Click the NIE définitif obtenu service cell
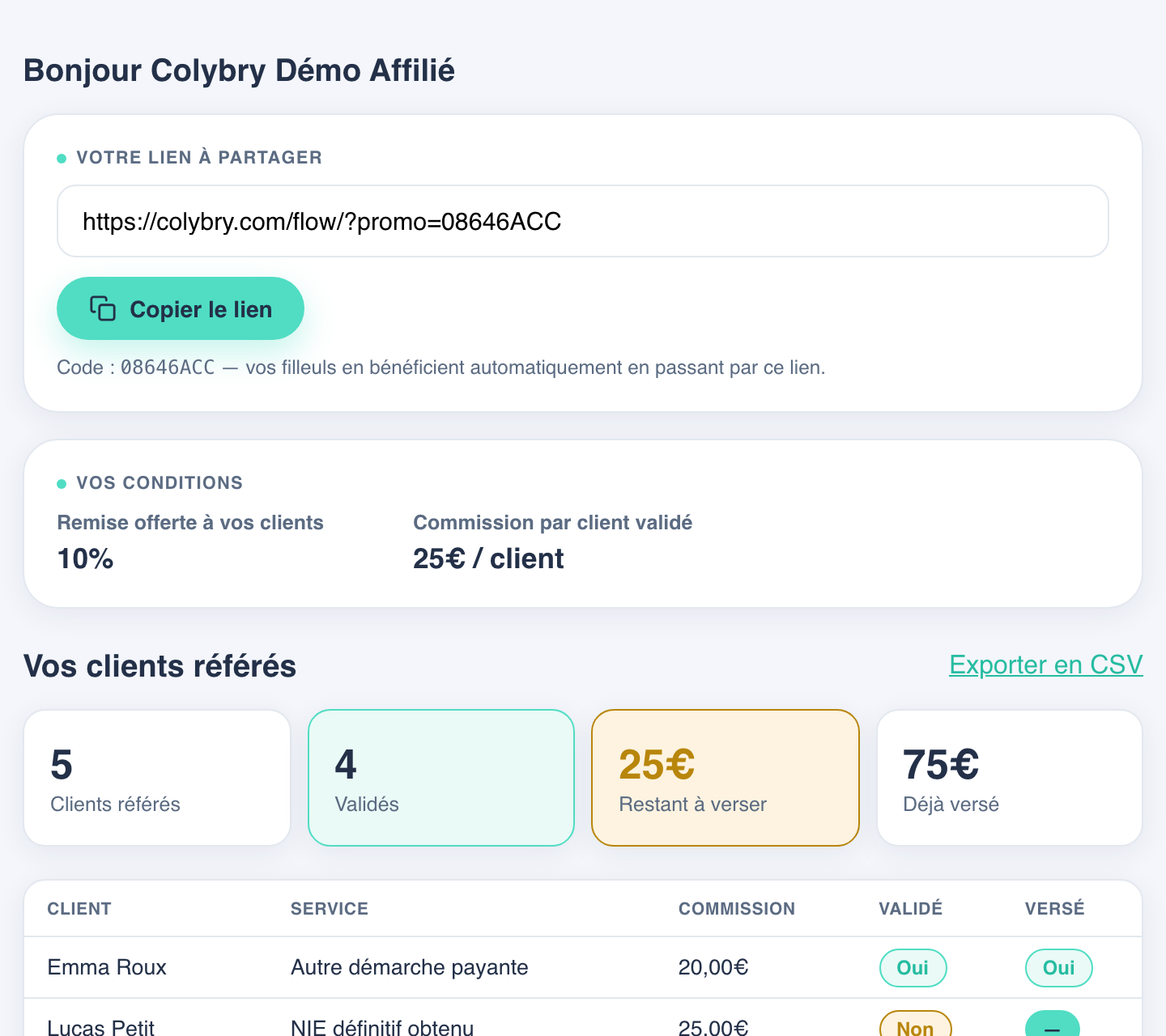Image resolution: width=1166 pixels, height=1036 pixels. (382, 1026)
